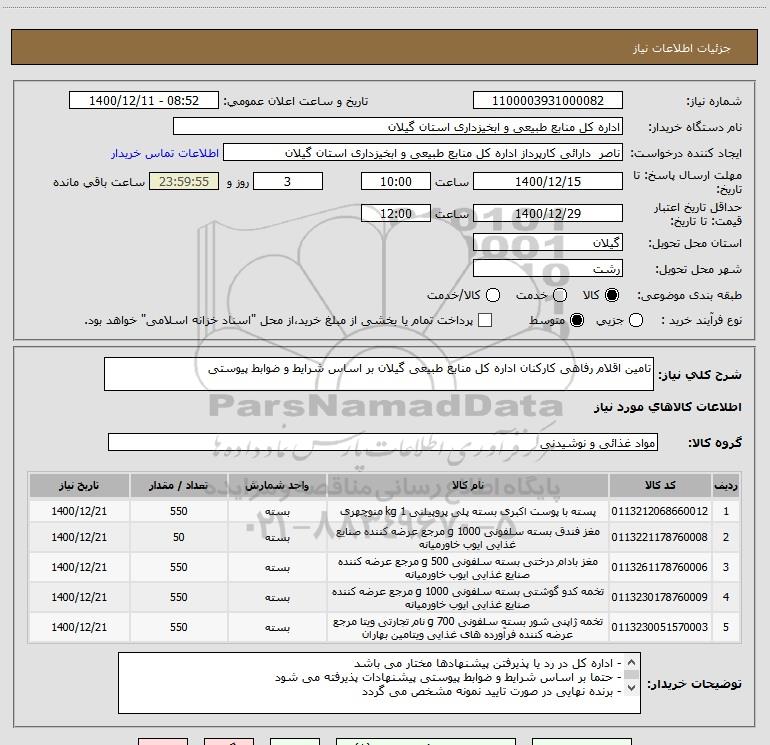Click the deadline time field 10:00
770x745 pixels.
pyautogui.click(x=396, y=181)
